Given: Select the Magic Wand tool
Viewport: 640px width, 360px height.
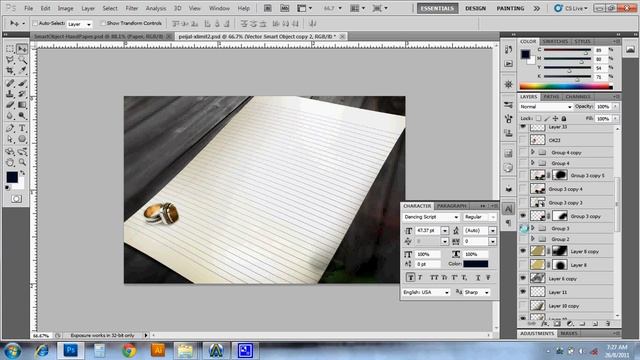Looking at the screenshot, I should pos(22,60).
